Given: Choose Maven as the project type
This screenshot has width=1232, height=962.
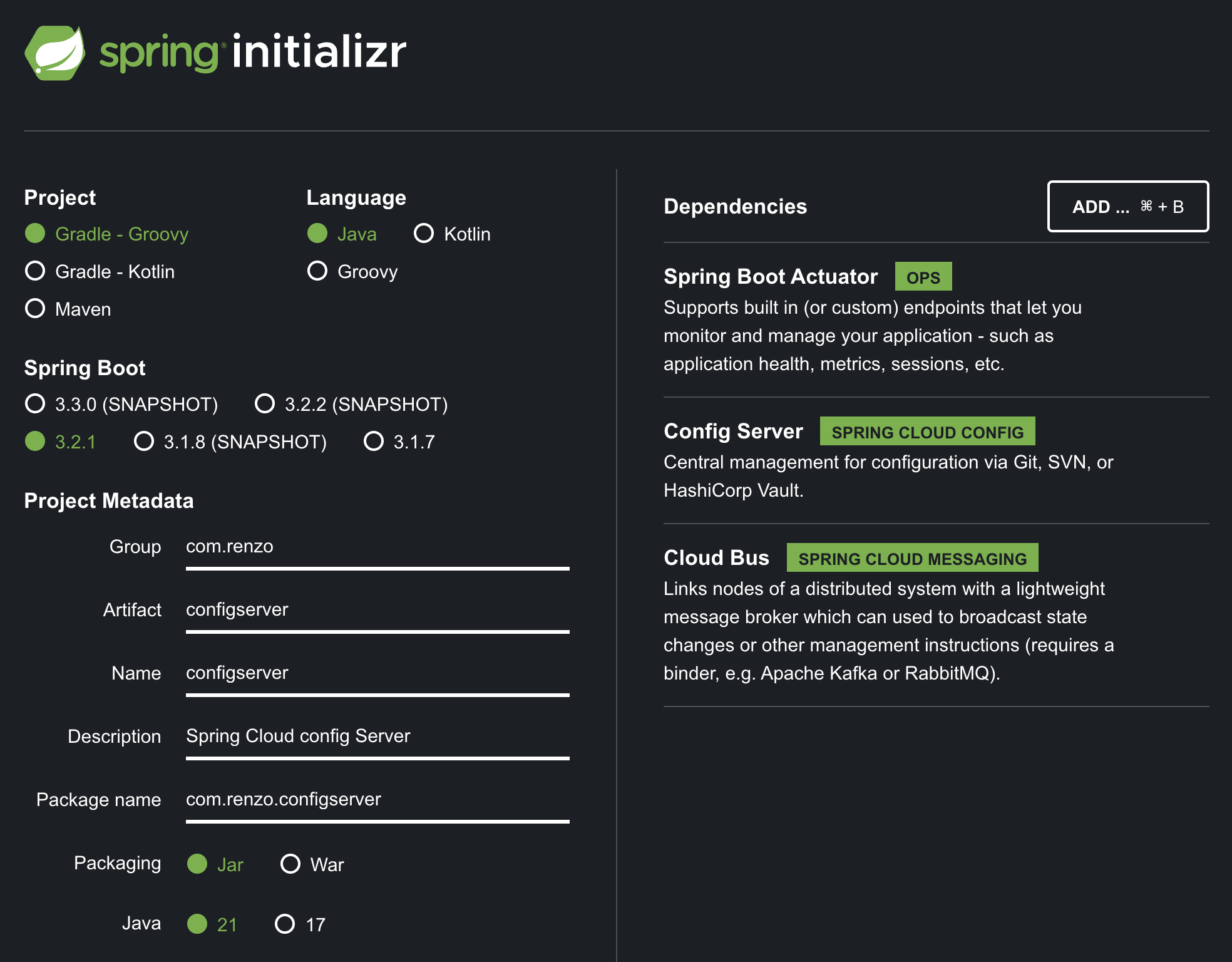Looking at the screenshot, I should tap(36, 309).
